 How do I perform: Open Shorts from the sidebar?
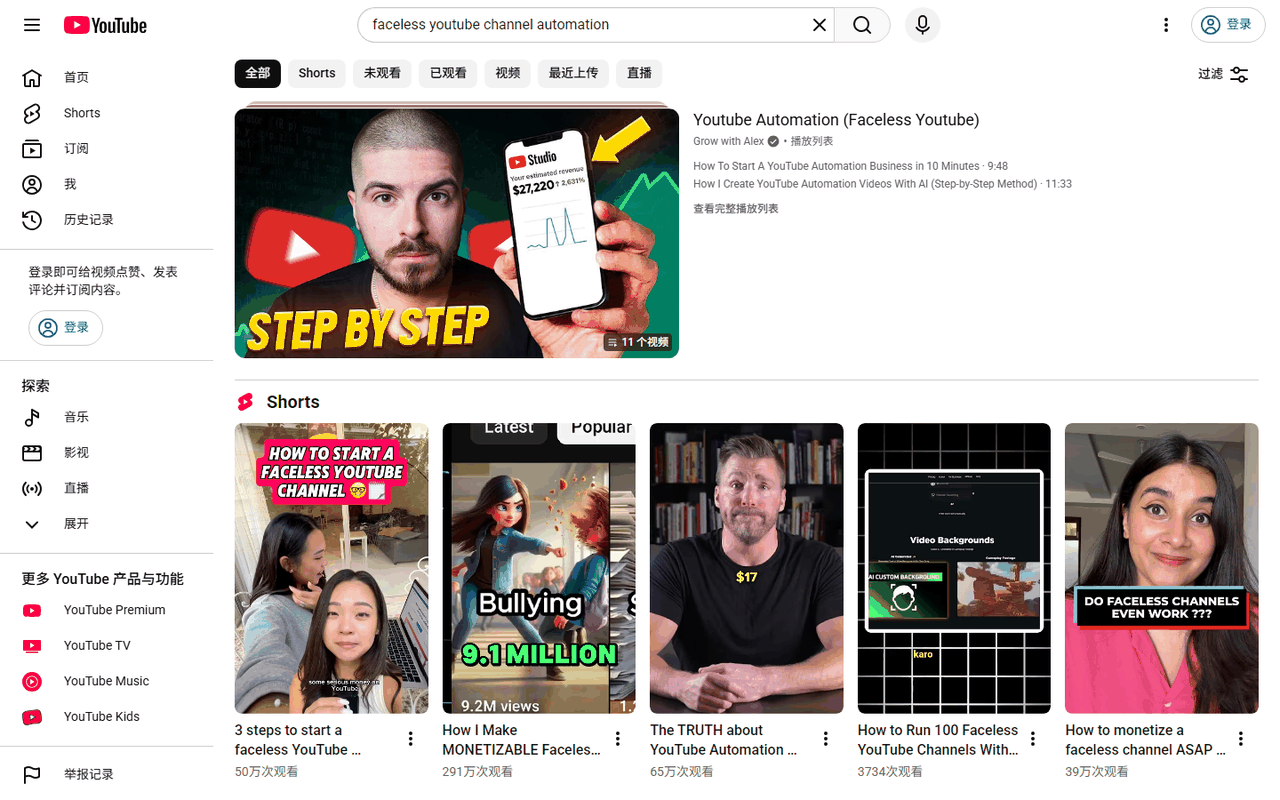coord(107,113)
